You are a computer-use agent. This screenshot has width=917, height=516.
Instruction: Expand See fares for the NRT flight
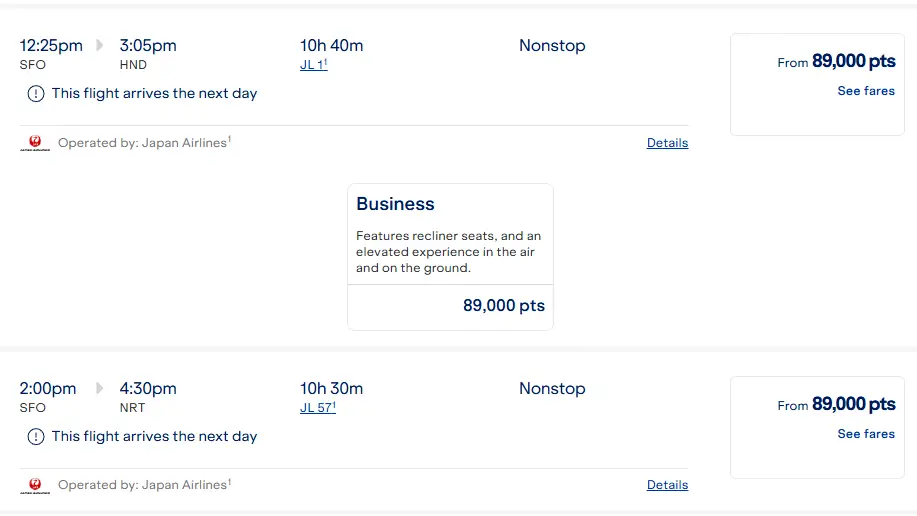(x=866, y=434)
